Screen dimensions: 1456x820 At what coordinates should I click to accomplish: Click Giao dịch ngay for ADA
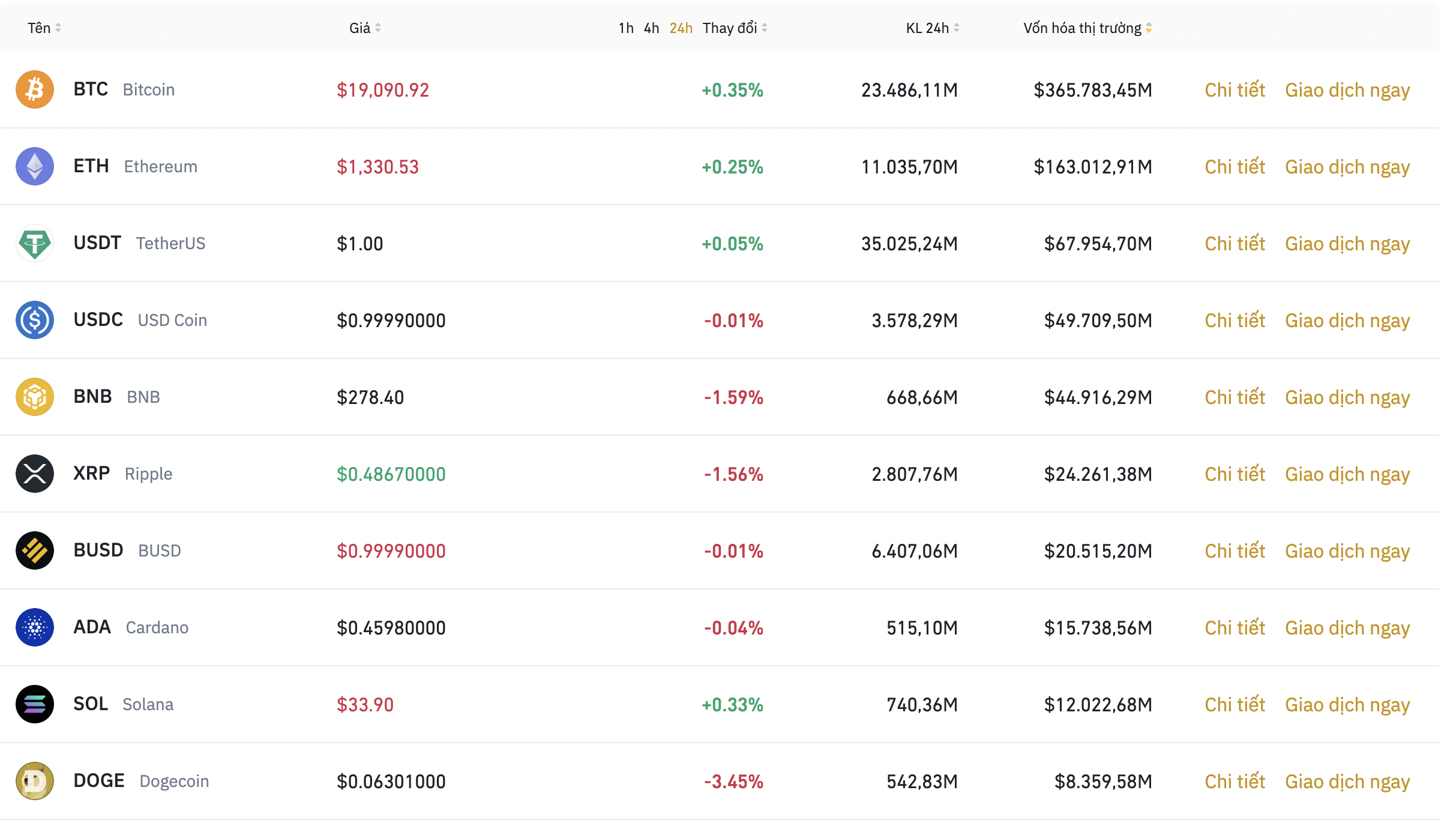(x=1347, y=629)
